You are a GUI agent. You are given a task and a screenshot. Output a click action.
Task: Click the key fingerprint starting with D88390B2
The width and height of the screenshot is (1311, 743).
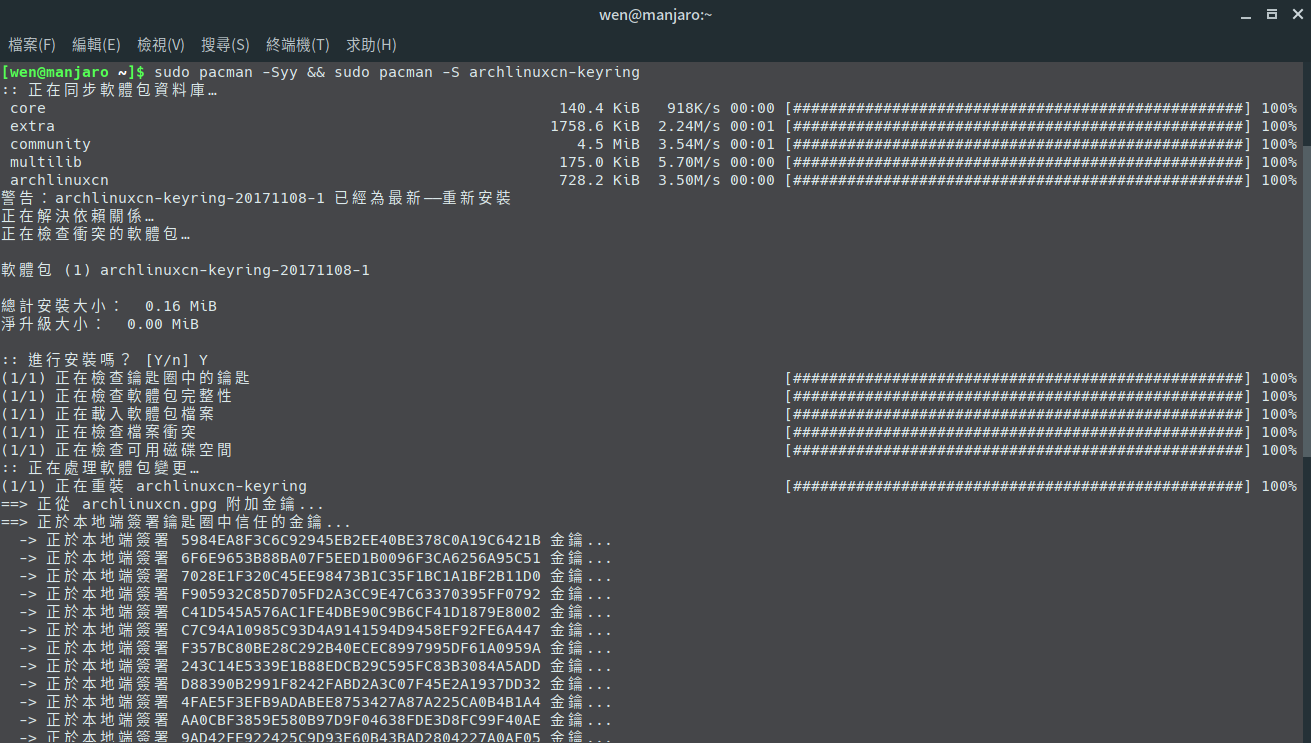(361, 684)
